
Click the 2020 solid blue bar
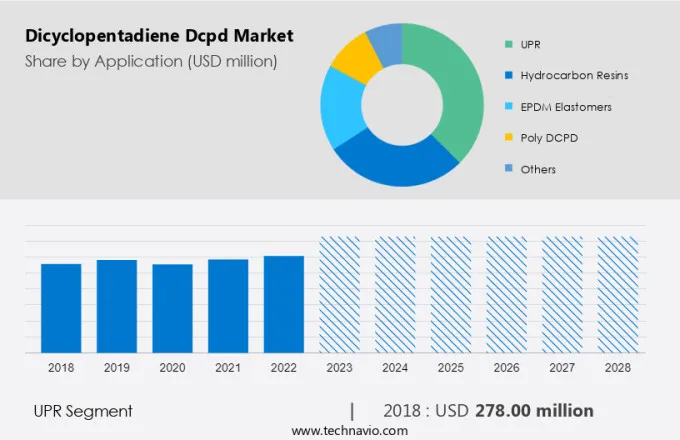click(x=172, y=308)
